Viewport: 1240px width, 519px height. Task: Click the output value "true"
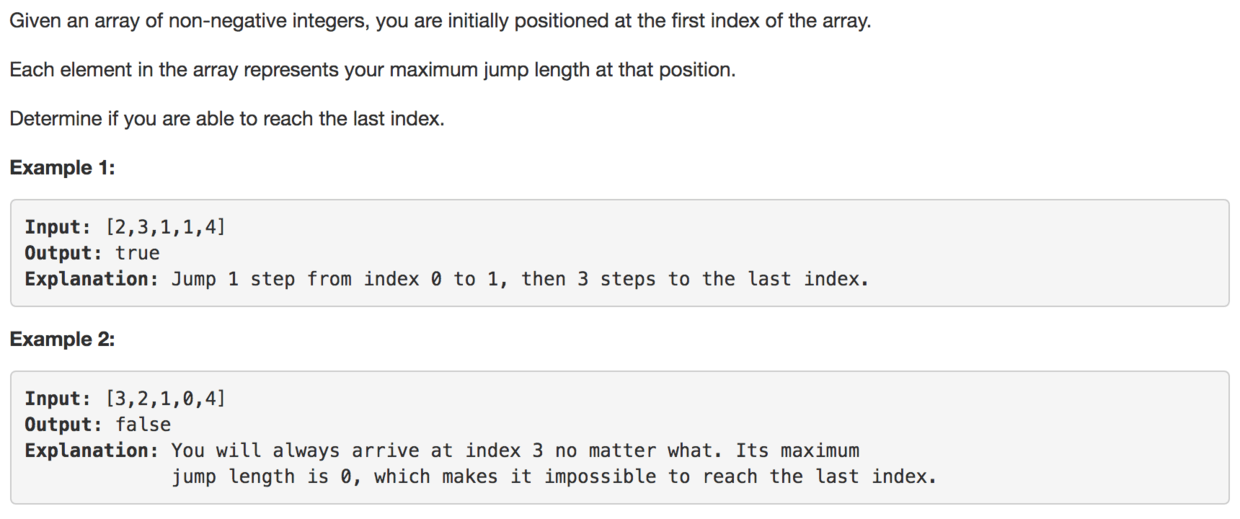137,253
